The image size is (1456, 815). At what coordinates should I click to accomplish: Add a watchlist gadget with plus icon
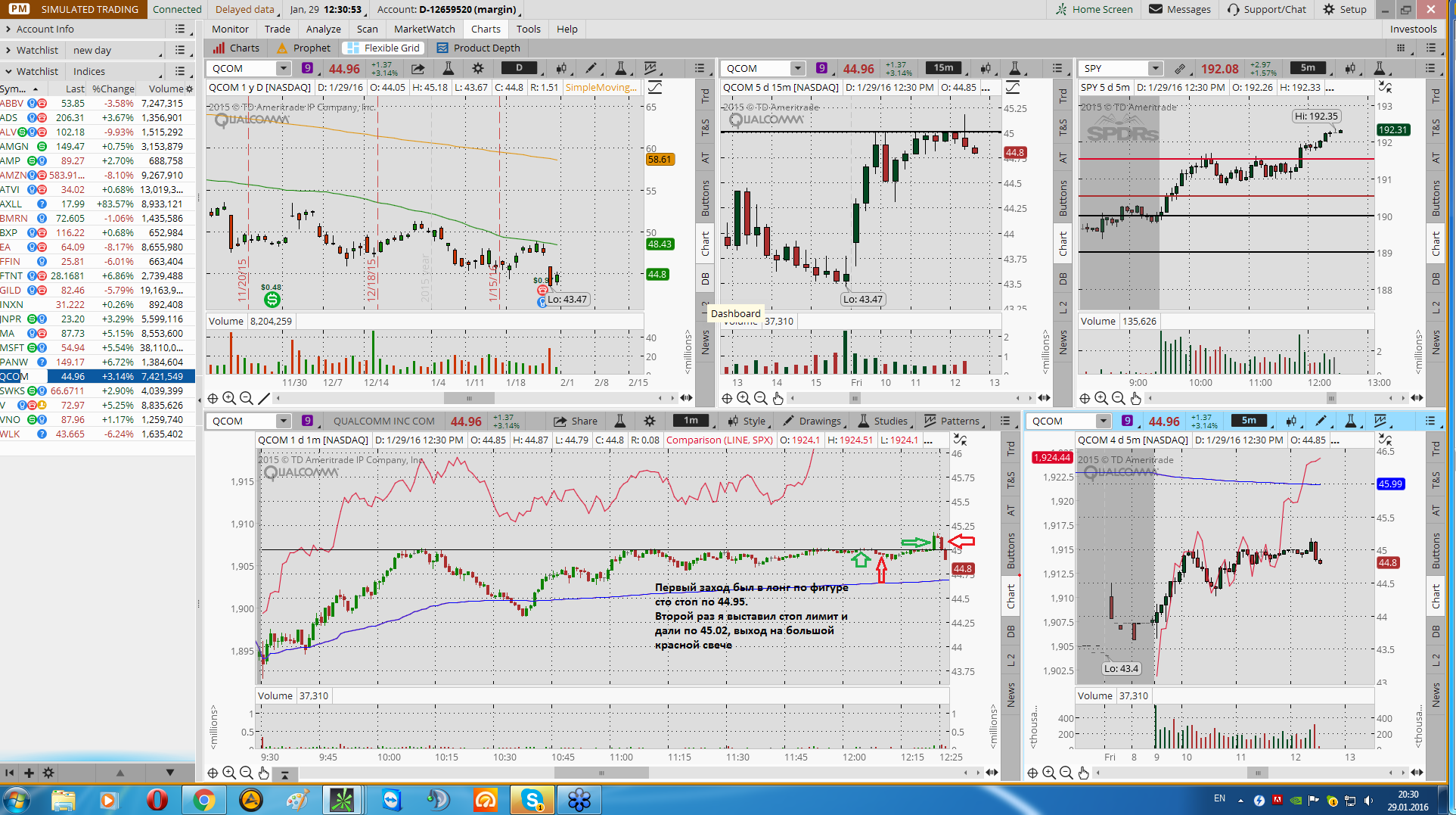(x=29, y=773)
